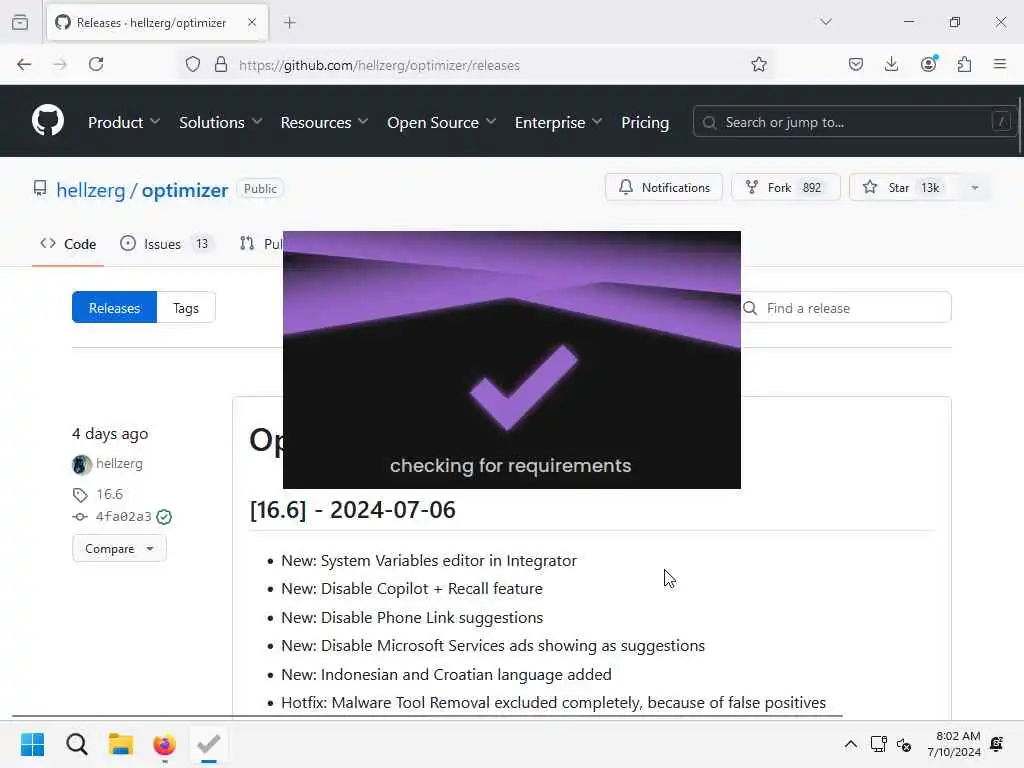This screenshot has width=1024, height=768.
Task: Open the Compare dropdown
Action: (x=119, y=549)
